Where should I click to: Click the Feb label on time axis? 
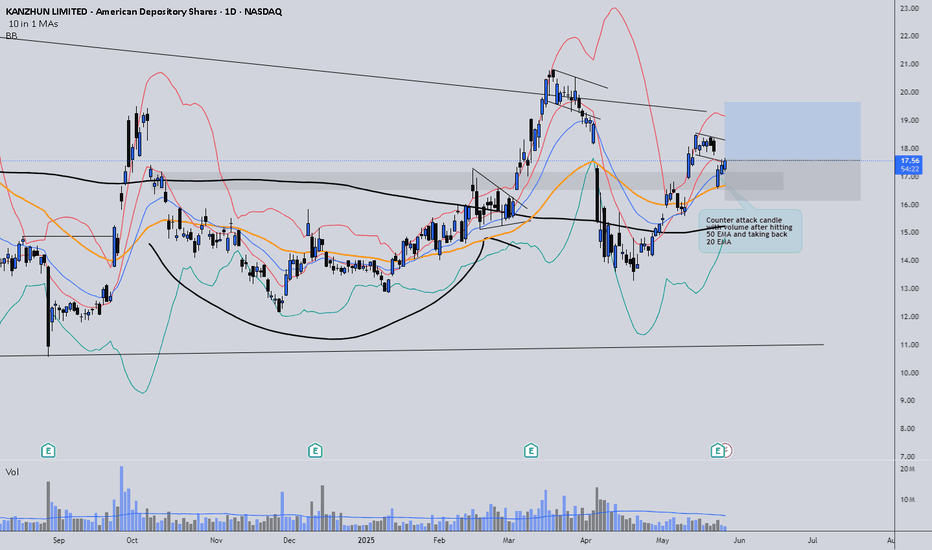point(439,540)
